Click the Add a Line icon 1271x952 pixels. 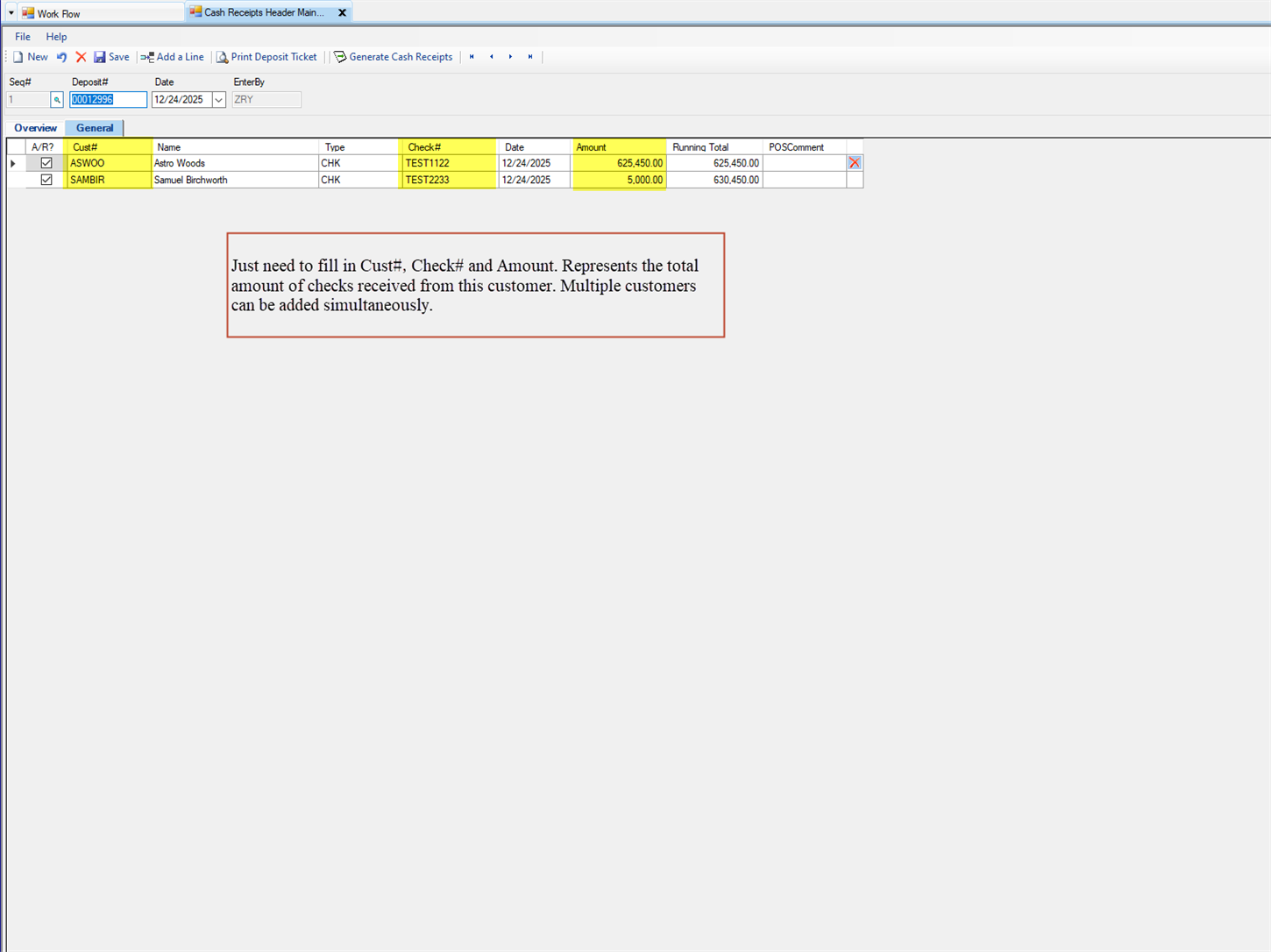point(146,56)
